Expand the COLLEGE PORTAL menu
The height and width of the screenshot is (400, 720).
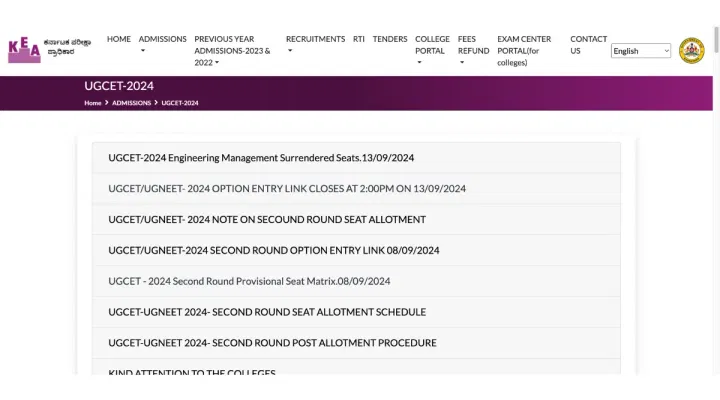pos(432,50)
